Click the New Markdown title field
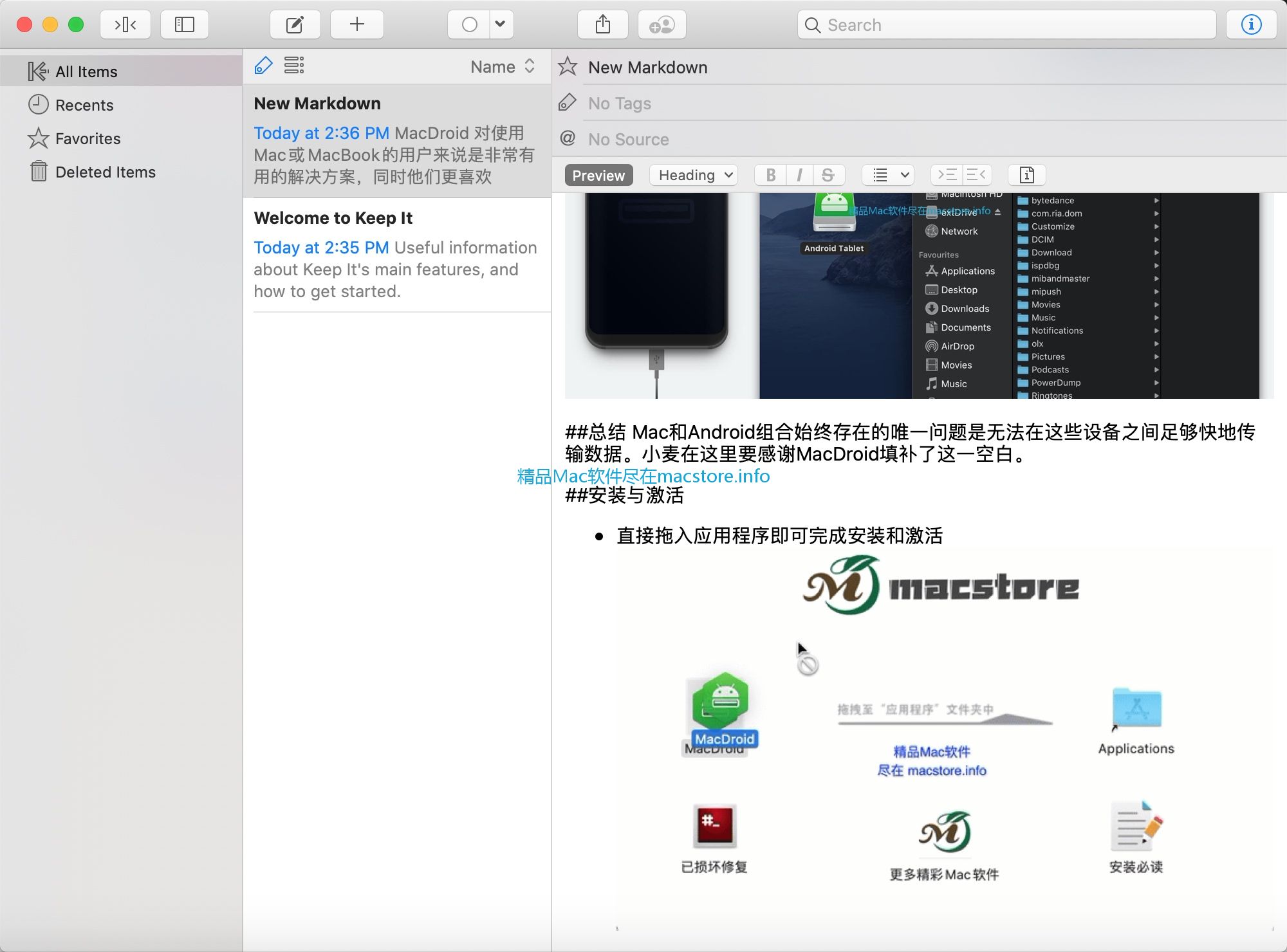Viewport: 1287px width, 952px height. pos(933,67)
